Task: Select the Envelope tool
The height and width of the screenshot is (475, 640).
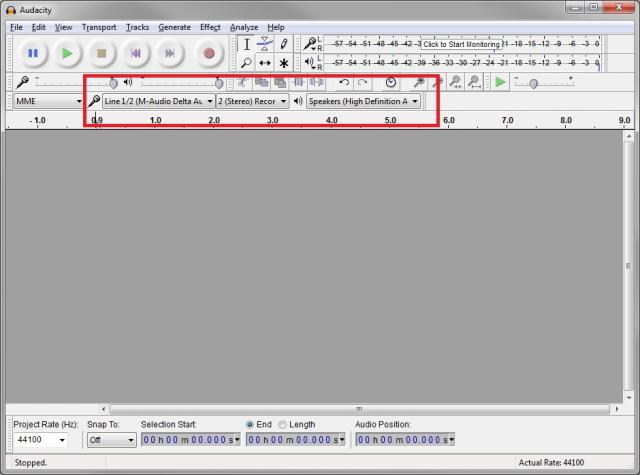Action: click(265, 44)
